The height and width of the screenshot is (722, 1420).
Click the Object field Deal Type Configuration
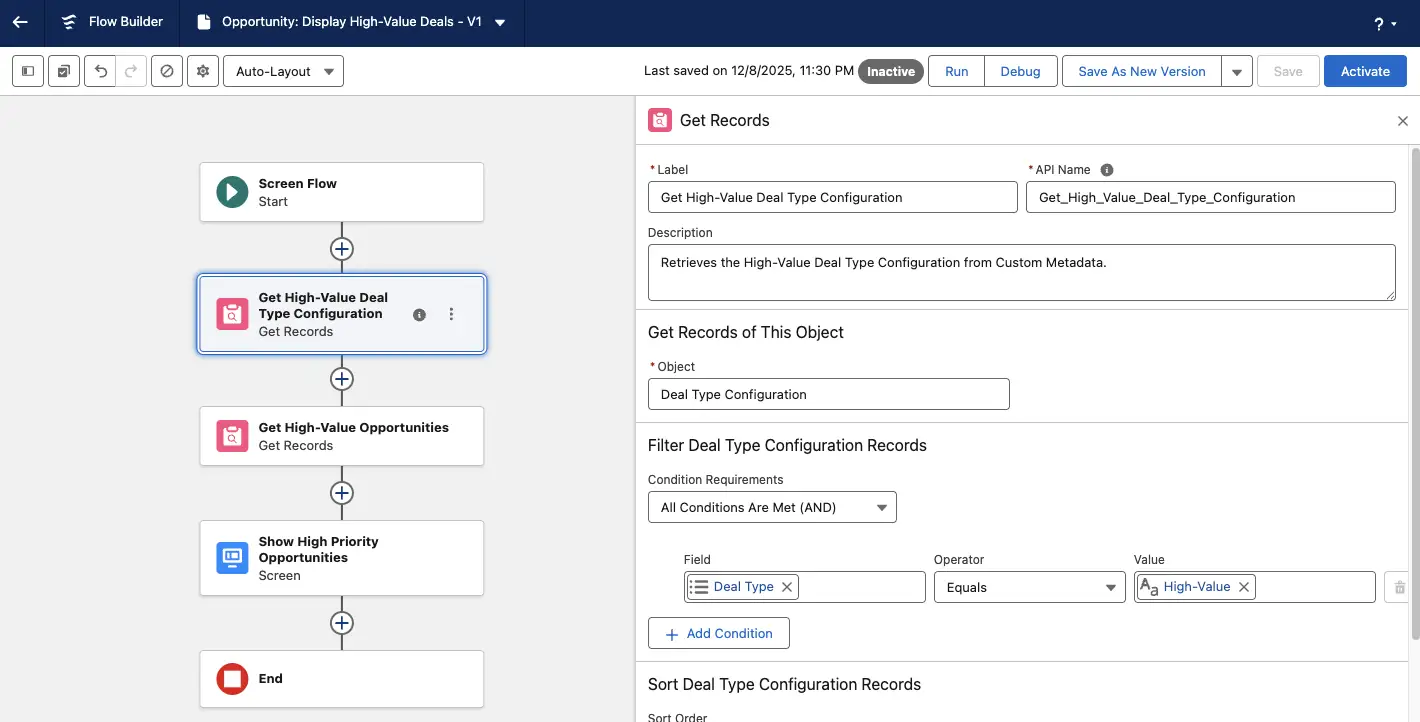pos(829,394)
